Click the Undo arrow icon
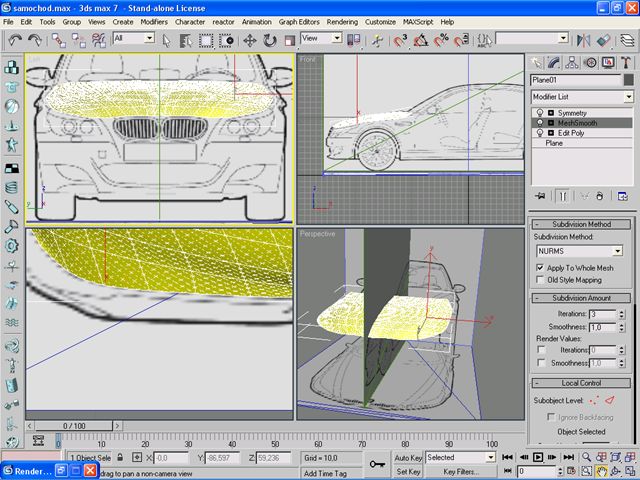This screenshot has width=640, height=480. (x=15, y=40)
